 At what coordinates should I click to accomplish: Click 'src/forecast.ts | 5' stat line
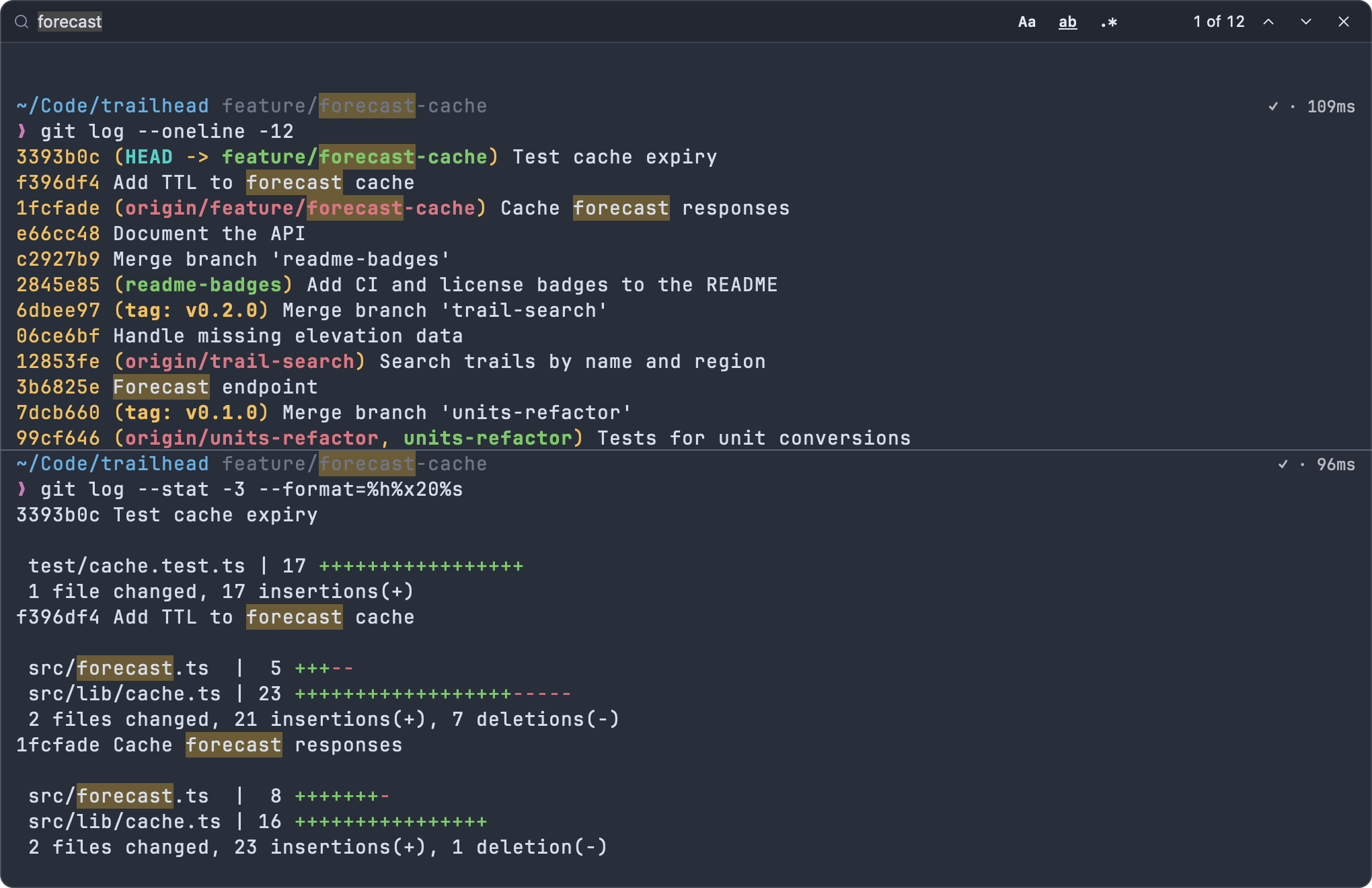(191, 668)
